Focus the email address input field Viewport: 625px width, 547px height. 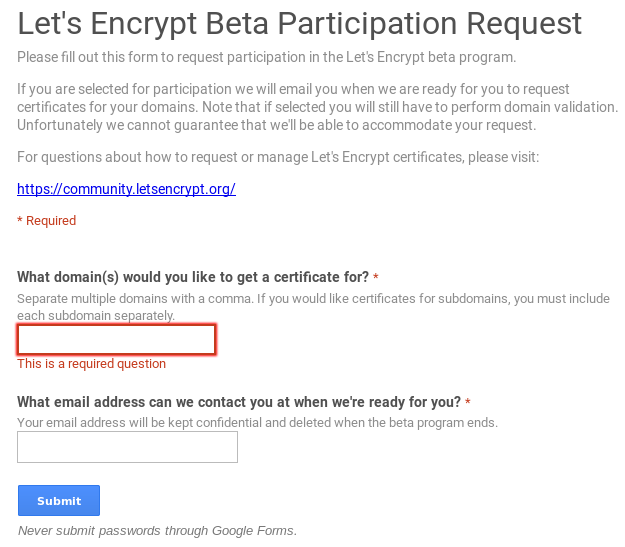[x=127, y=447]
